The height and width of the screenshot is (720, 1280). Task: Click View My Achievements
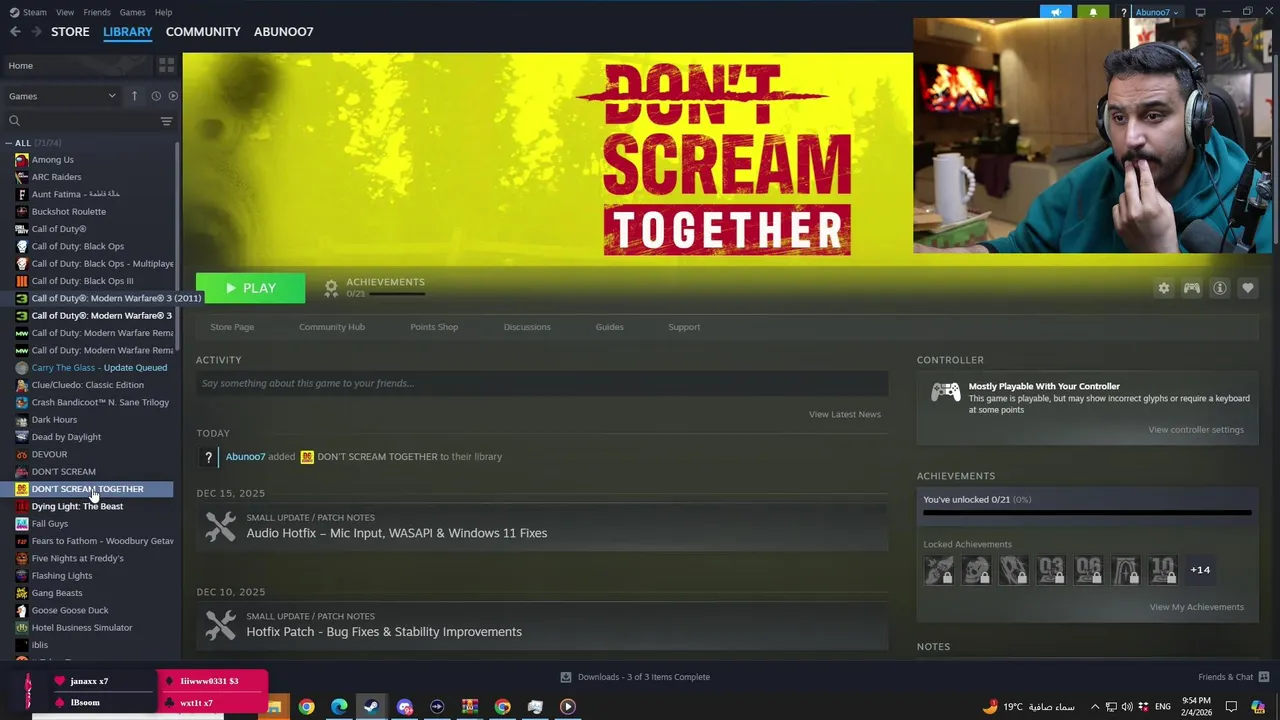(x=1197, y=607)
